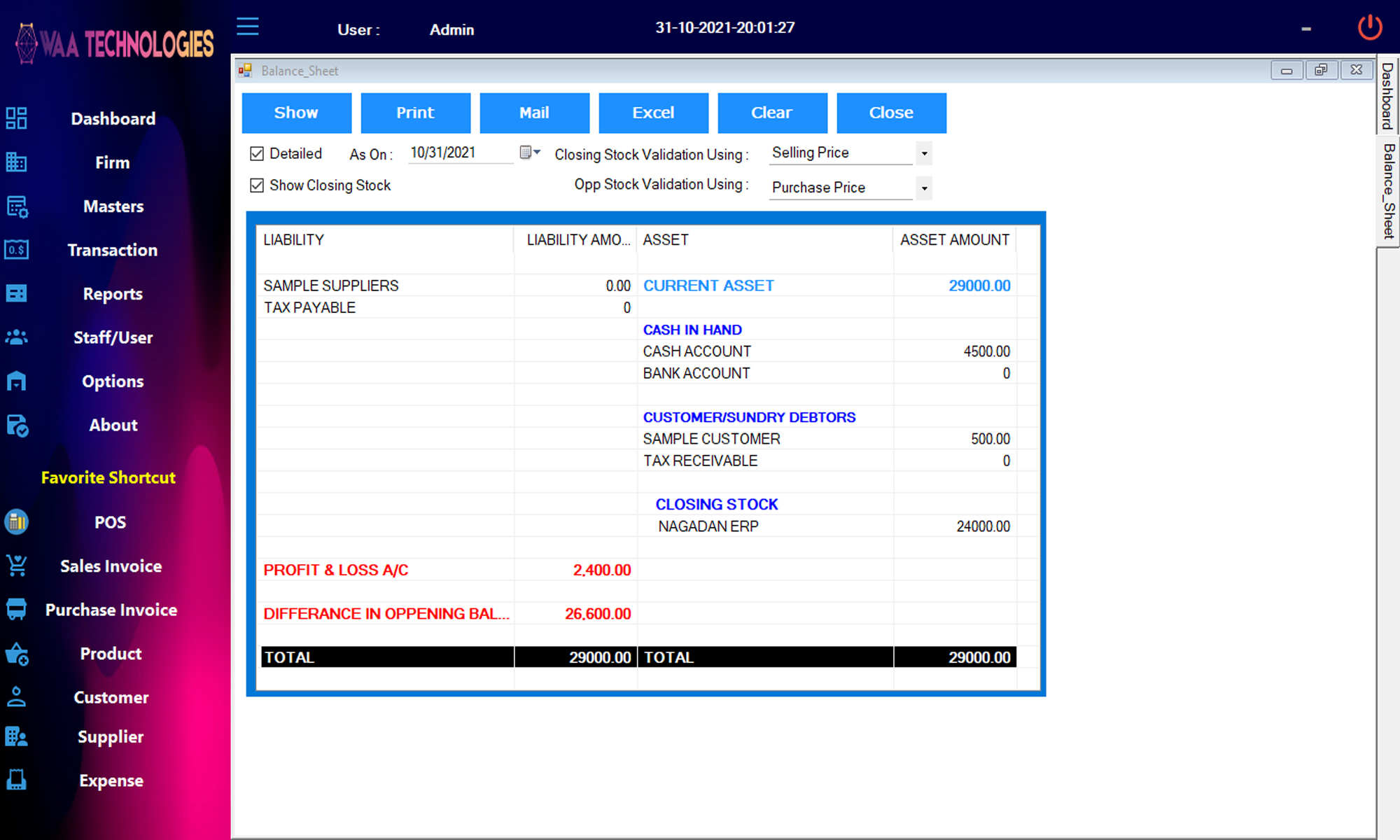Select the Reports icon
Viewport: 1400px width, 840px height.
(x=17, y=293)
